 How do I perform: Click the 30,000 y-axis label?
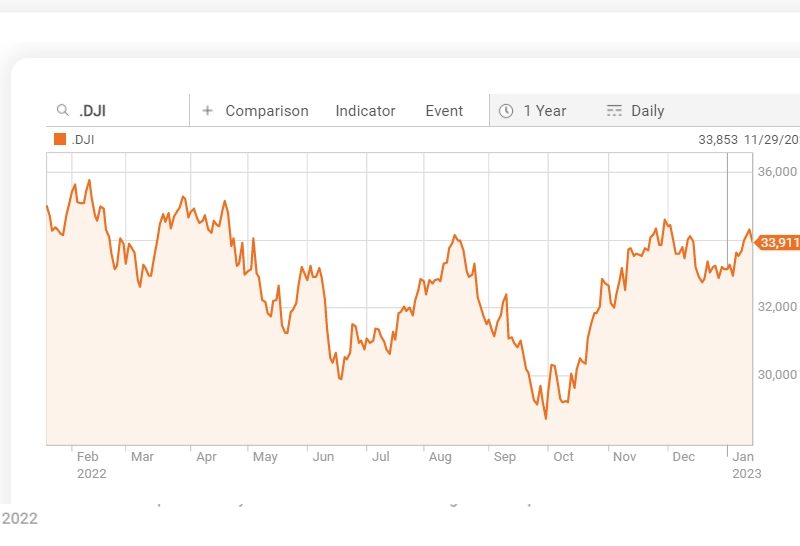click(776, 375)
